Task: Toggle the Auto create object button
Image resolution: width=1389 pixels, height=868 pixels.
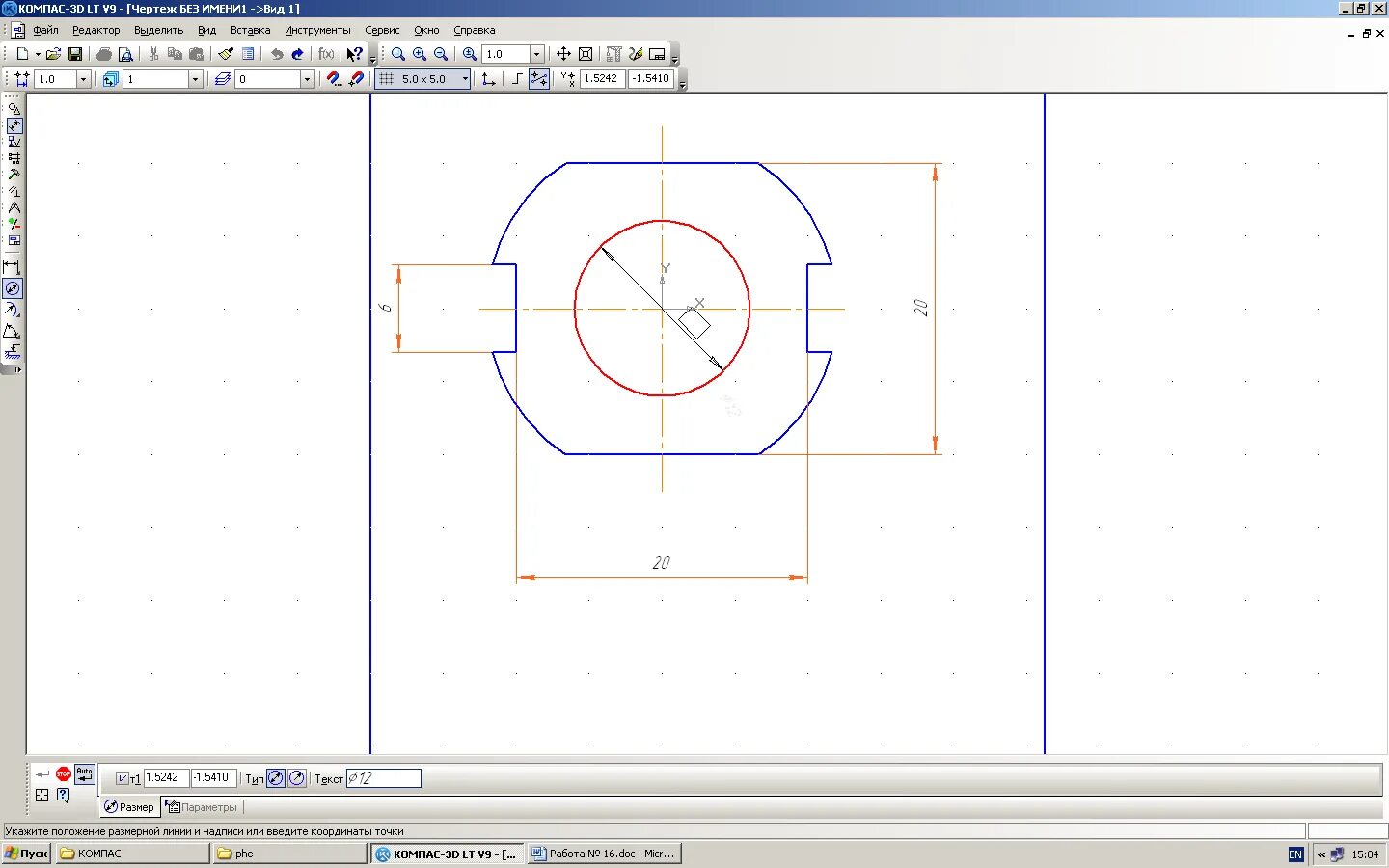Action: pos(85,773)
